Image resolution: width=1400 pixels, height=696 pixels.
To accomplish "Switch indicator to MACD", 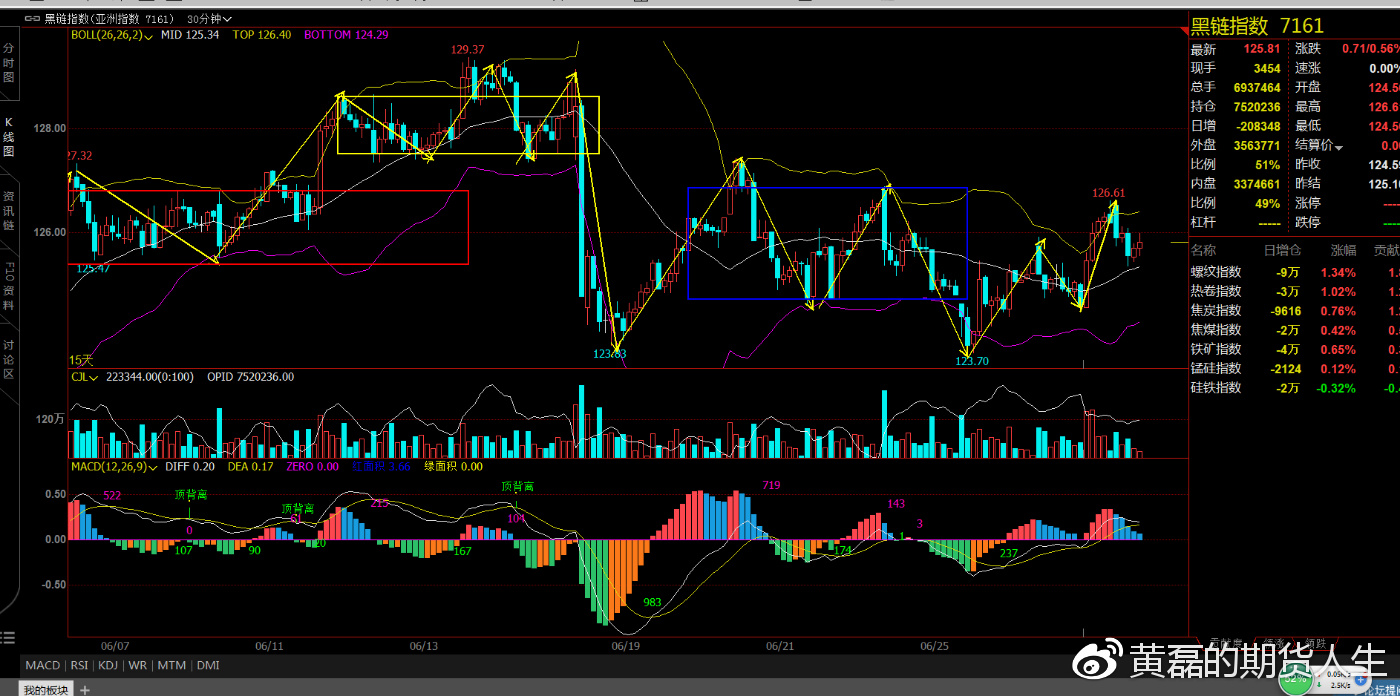I will click(x=43, y=665).
